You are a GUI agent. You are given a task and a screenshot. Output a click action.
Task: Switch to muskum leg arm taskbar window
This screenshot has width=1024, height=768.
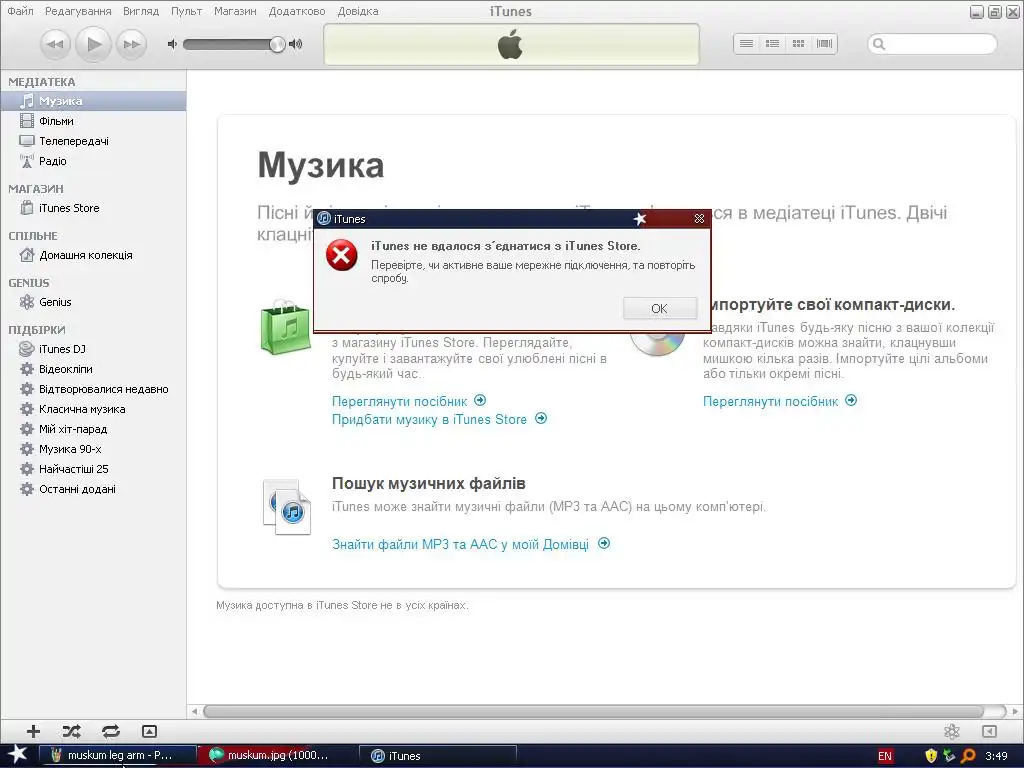118,756
